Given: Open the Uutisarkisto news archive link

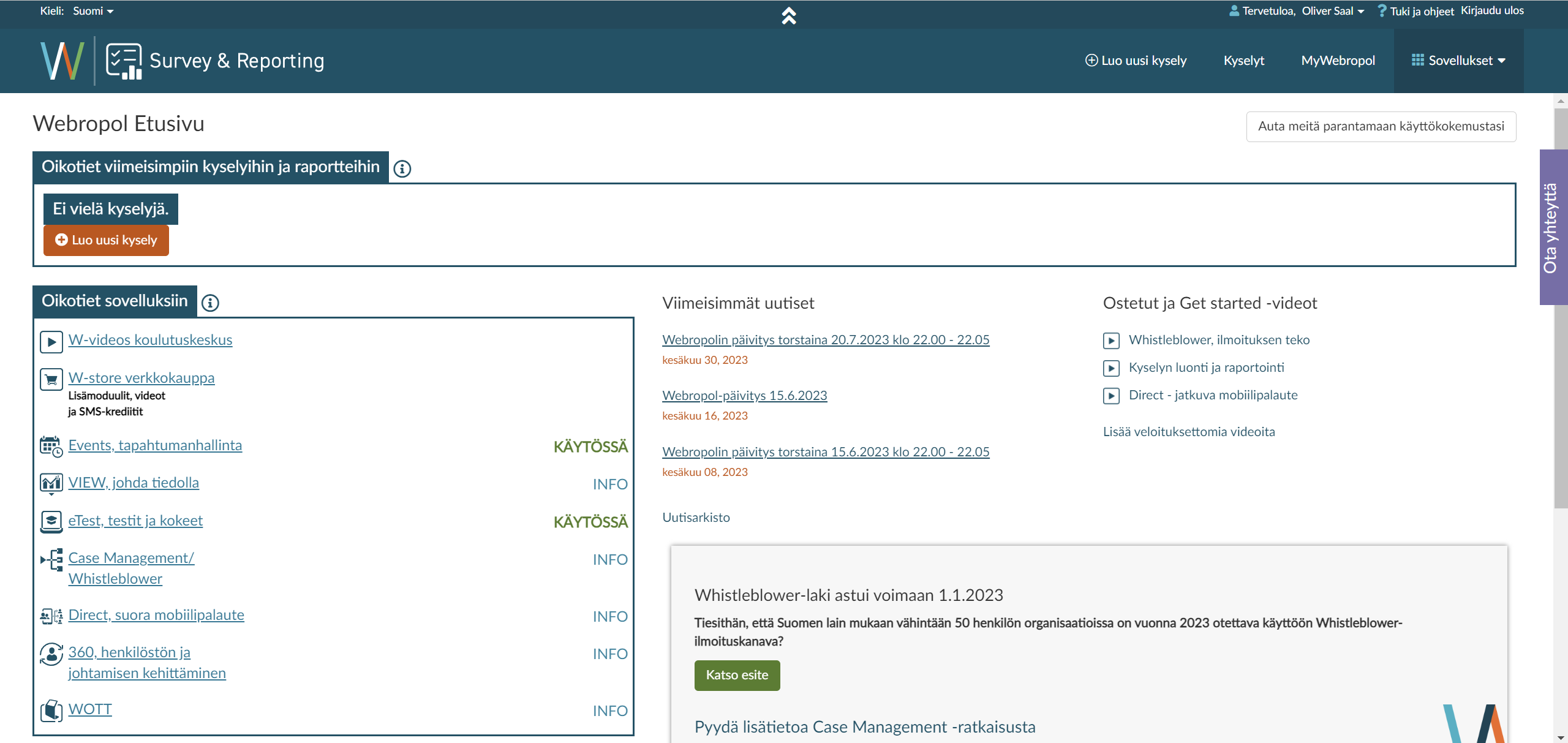Looking at the screenshot, I should [696, 518].
